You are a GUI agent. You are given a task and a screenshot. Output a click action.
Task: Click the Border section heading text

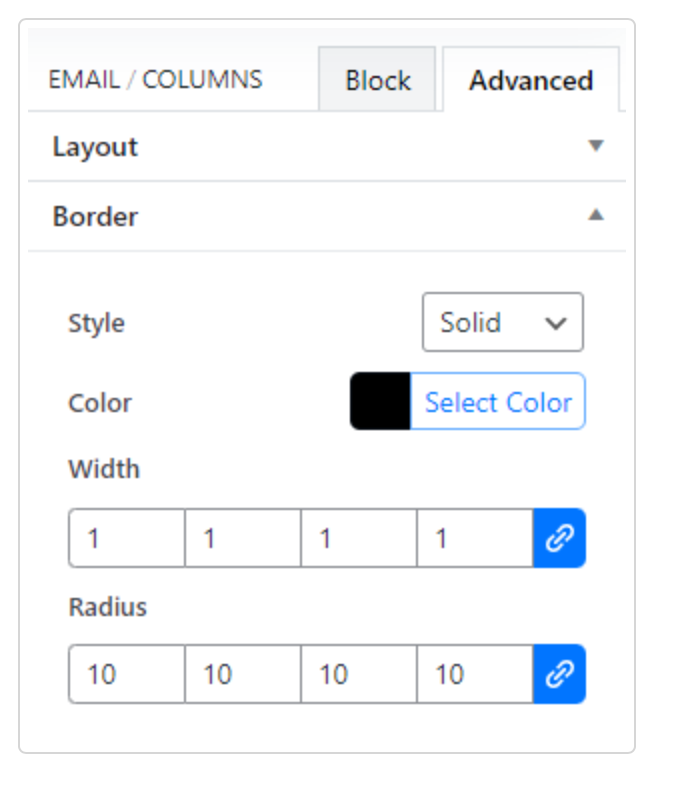click(x=95, y=216)
